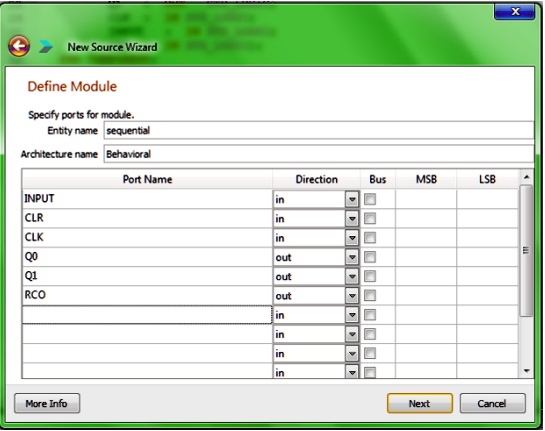Click the scroll down arrow of port table
545x431 pixels.
pos(527,371)
